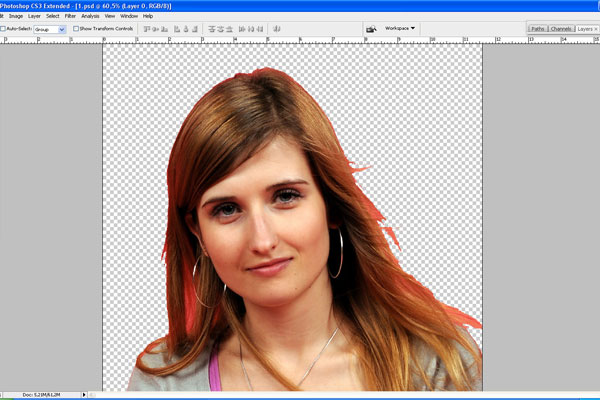This screenshot has height=400, width=600.
Task: Switch to the Paths tab
Action: coord(538,29)
